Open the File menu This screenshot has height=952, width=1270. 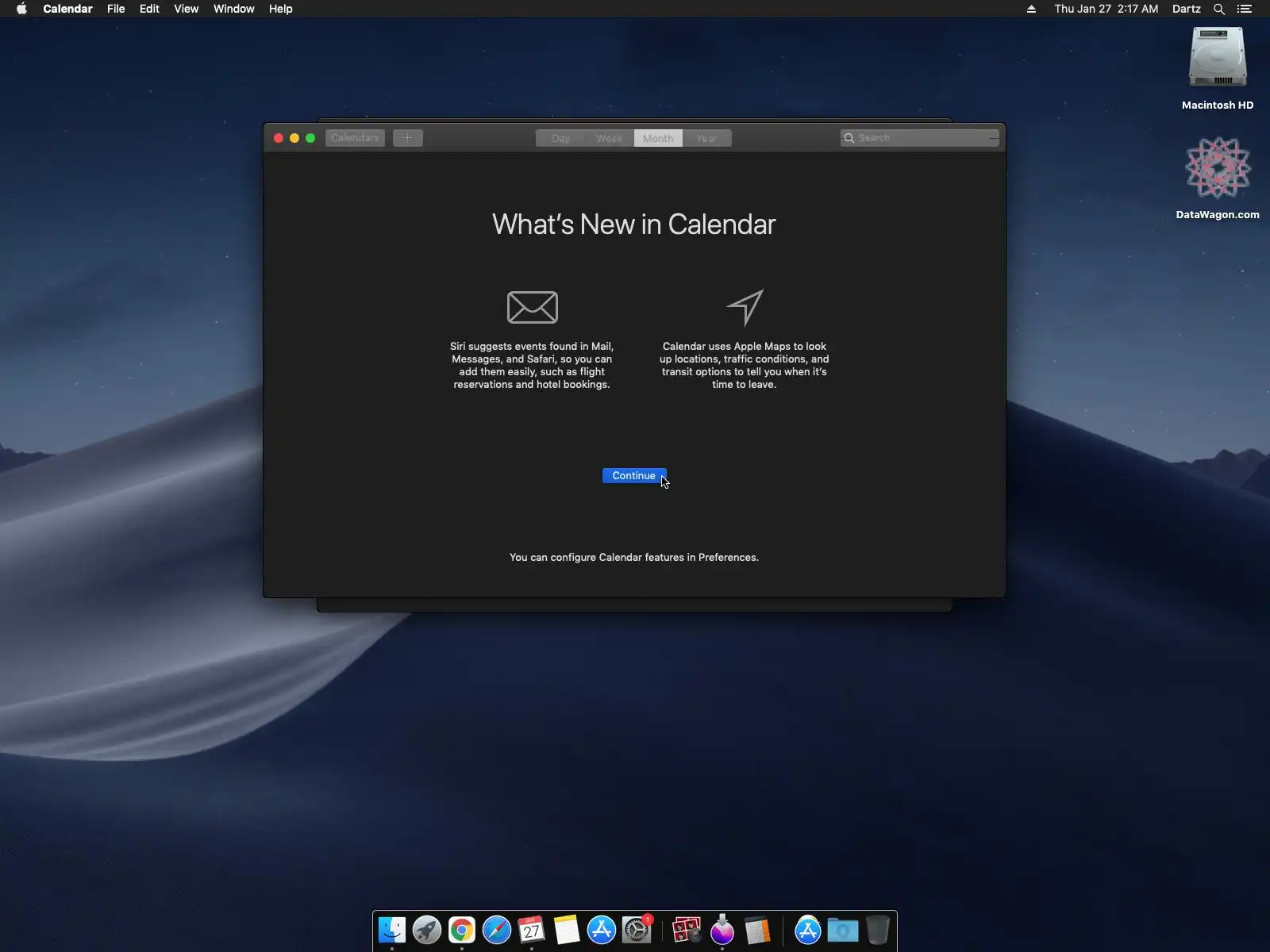tap(116, 9)
